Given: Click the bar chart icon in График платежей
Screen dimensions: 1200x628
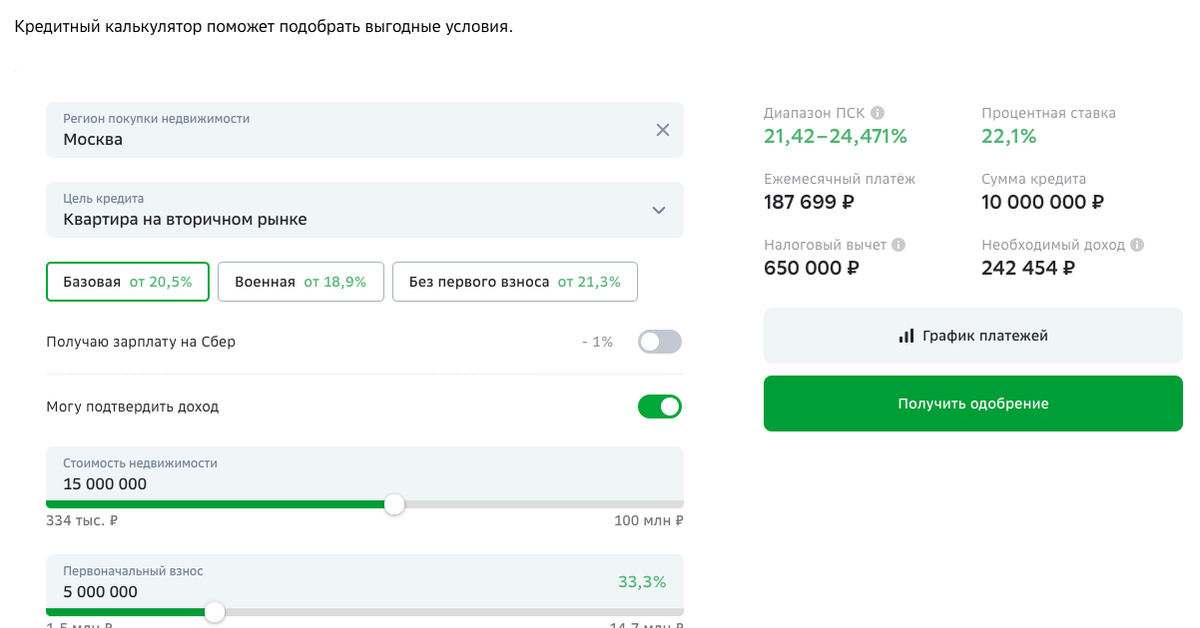Looking at the screenshot, I should [906, 336].
